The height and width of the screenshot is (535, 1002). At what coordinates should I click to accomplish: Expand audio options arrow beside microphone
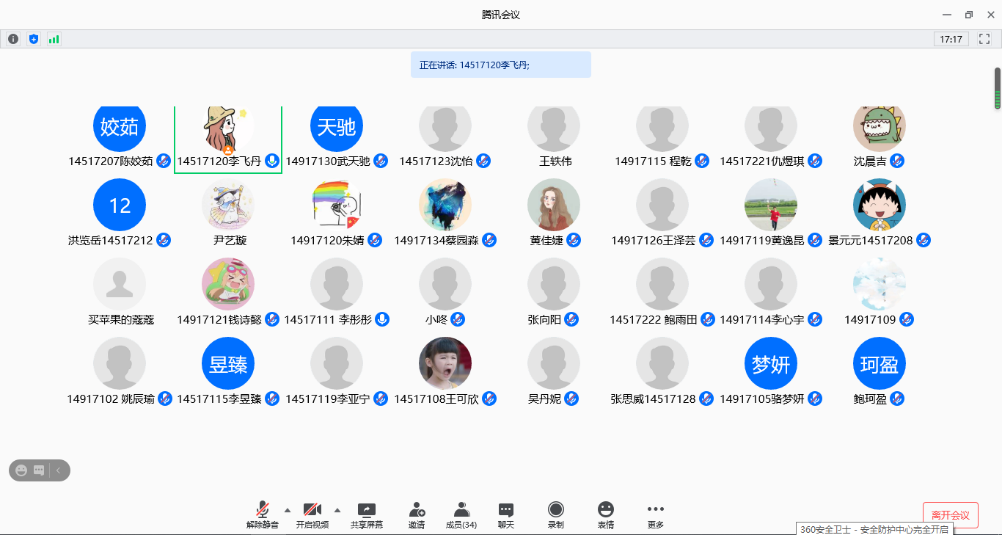[x=288, y=509]
